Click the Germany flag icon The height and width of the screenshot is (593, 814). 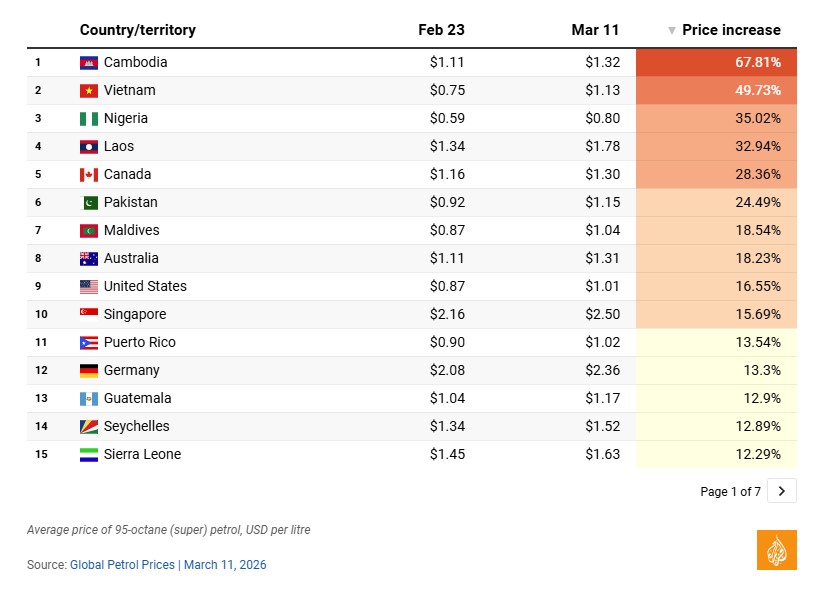coord(89,370)
